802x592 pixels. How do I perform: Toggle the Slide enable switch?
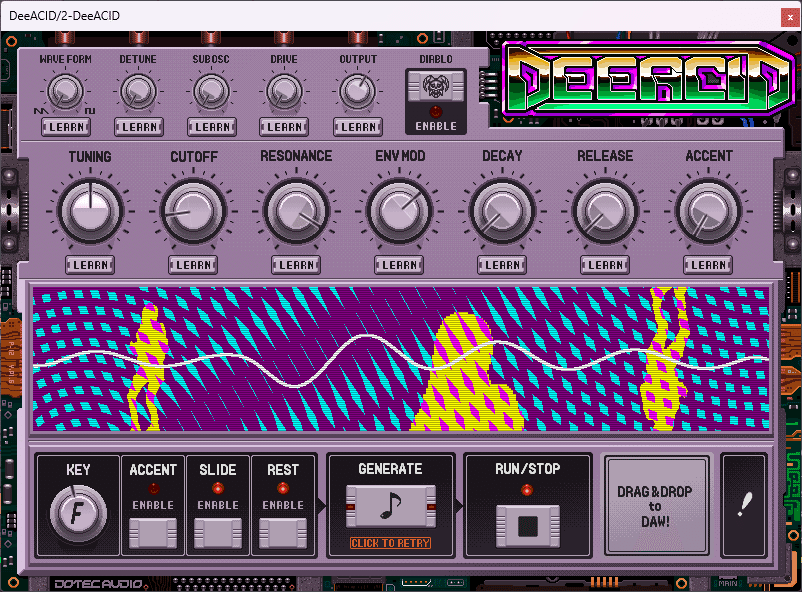pyautogui.click(x=218, y=533)
